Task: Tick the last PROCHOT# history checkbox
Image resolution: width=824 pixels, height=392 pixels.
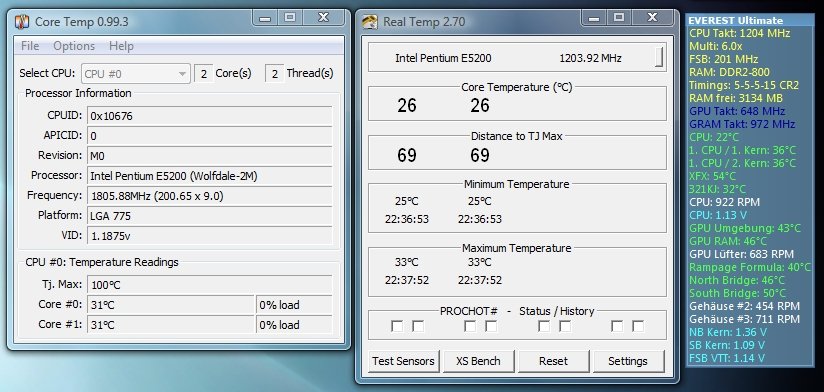Action: coord(637,326)
